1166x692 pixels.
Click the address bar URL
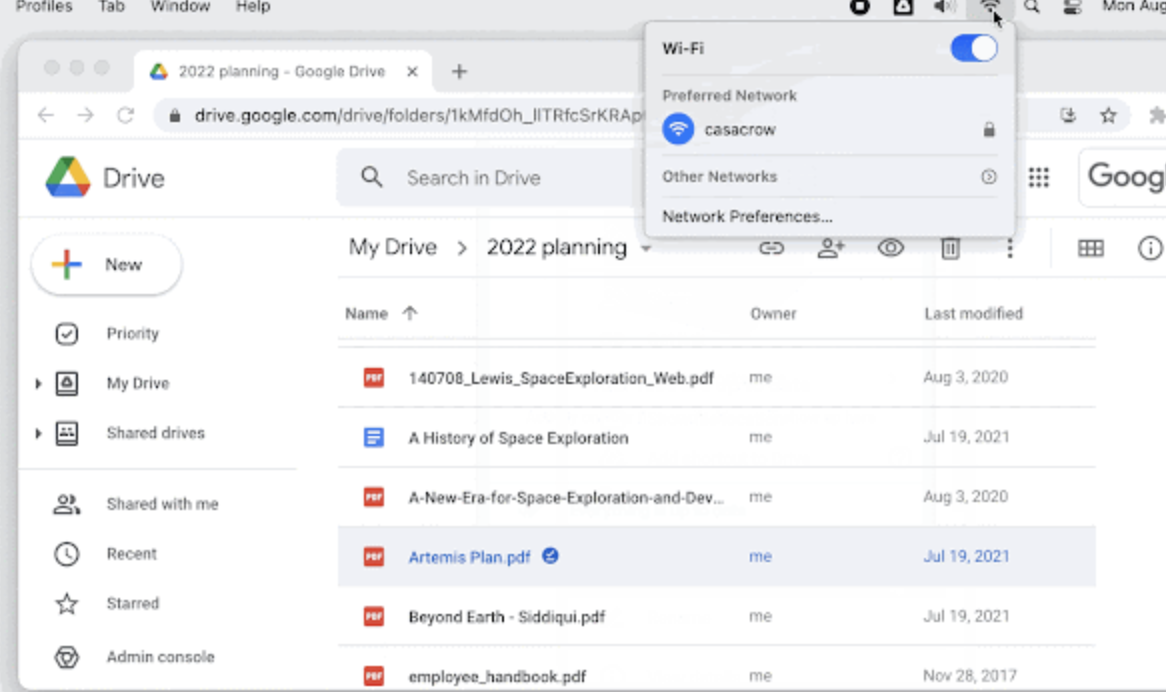click(x=418, y=115)
